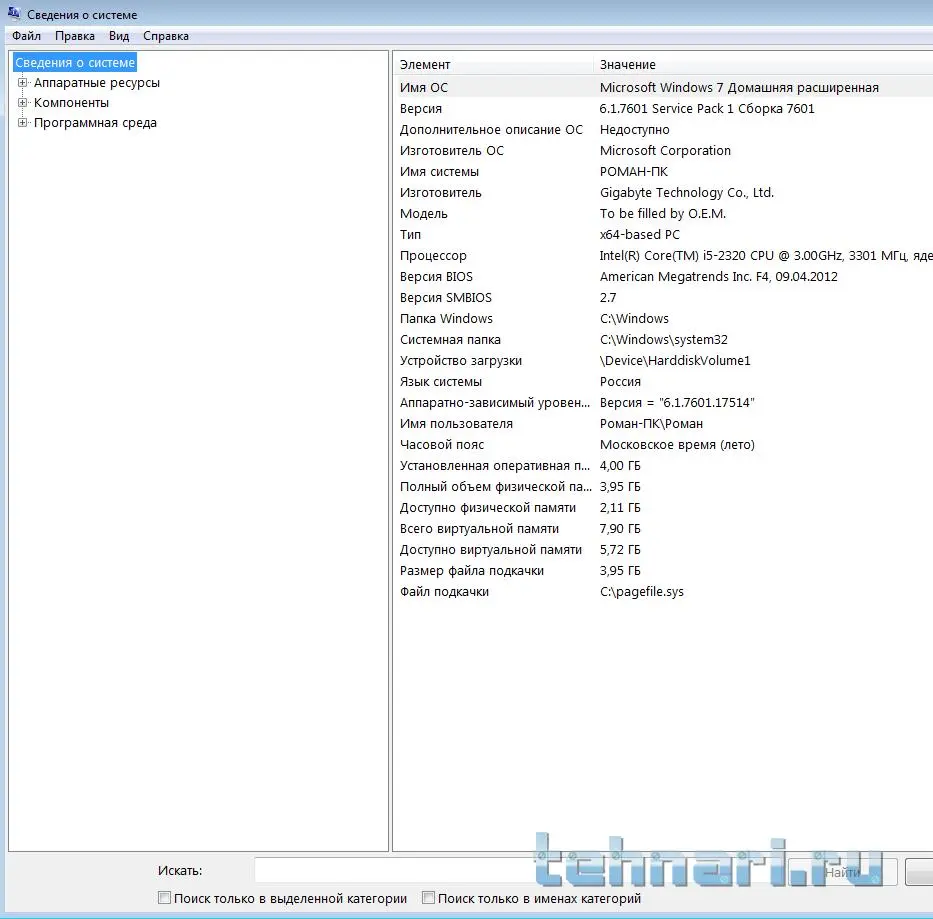Click the Gigabyte Technology Co., Ltd. value
The height and width of the screenshot is (919, 933).
click(x=687, y=193)
